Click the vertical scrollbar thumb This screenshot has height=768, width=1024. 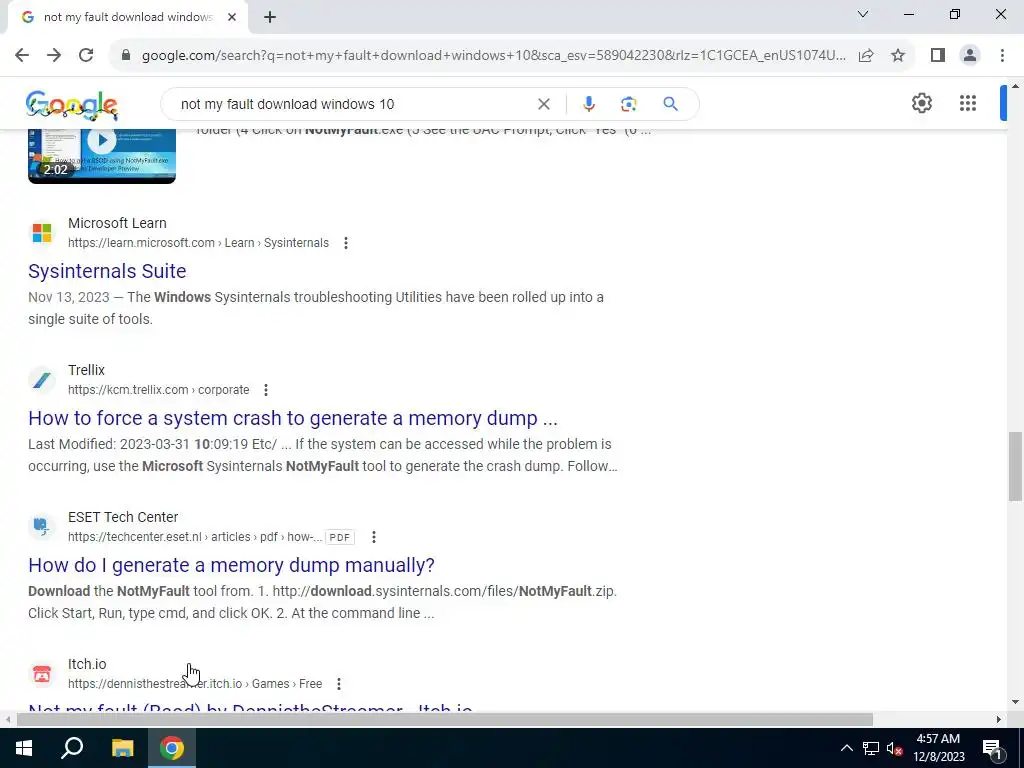[x=1015, y=466]
